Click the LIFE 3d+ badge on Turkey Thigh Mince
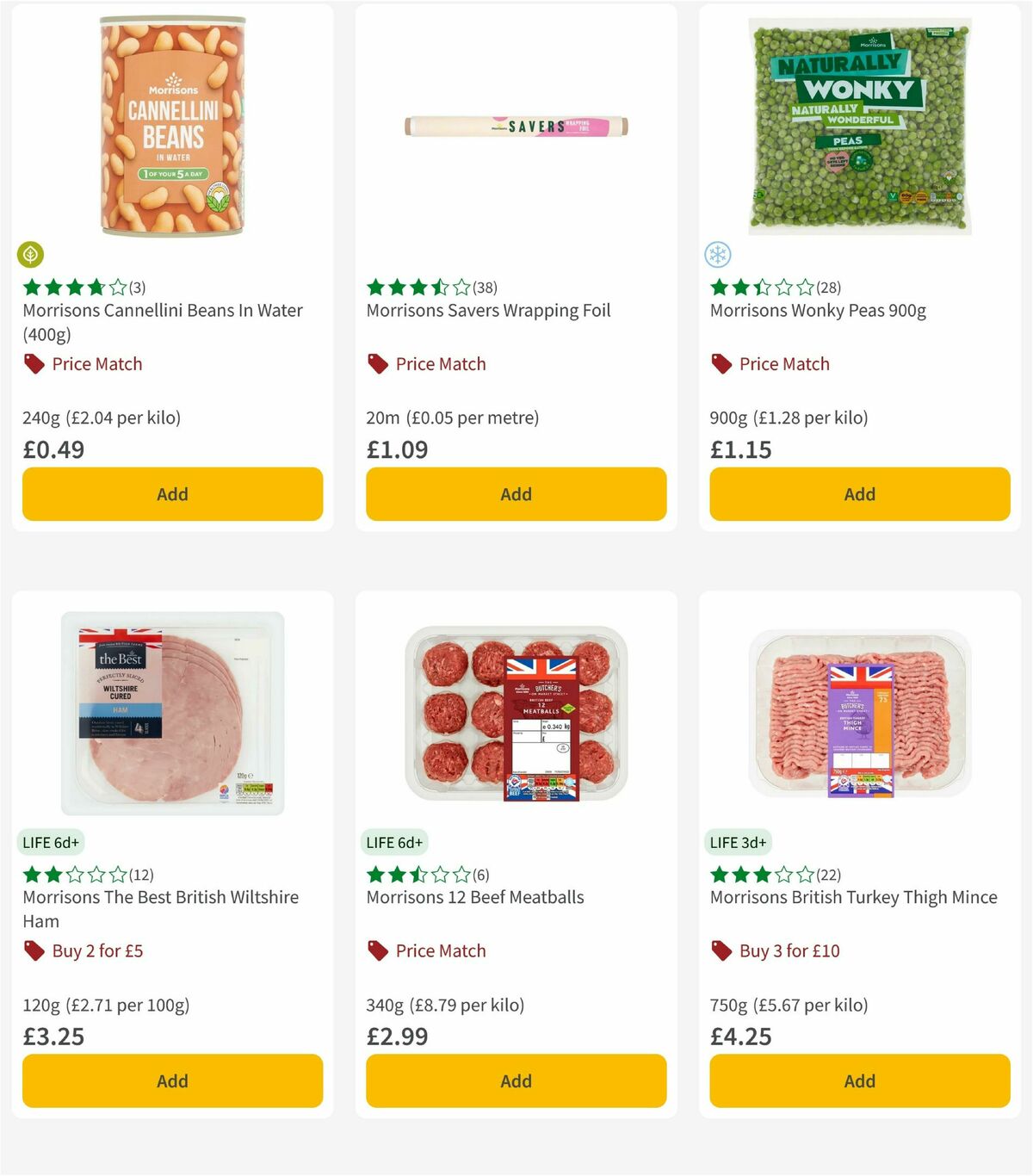 point(739,841)
